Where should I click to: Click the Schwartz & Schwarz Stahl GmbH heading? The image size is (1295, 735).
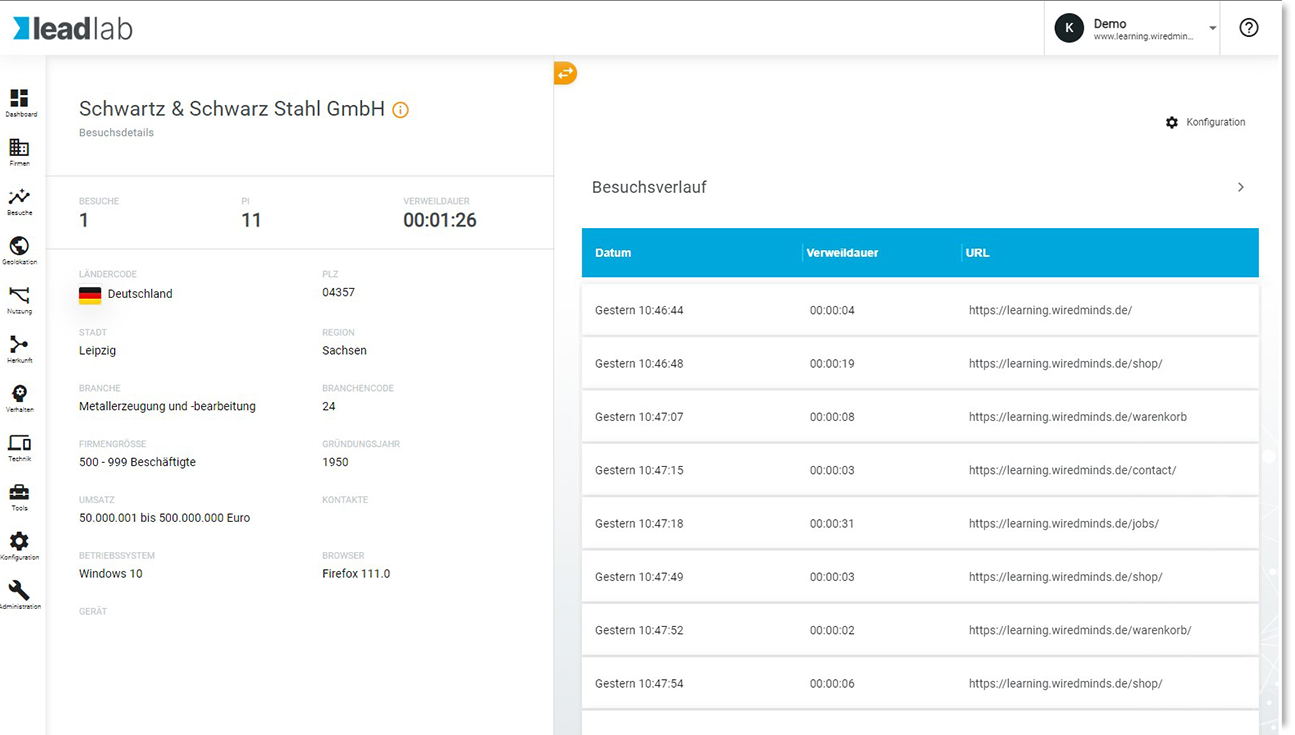[x=232, y=109]
